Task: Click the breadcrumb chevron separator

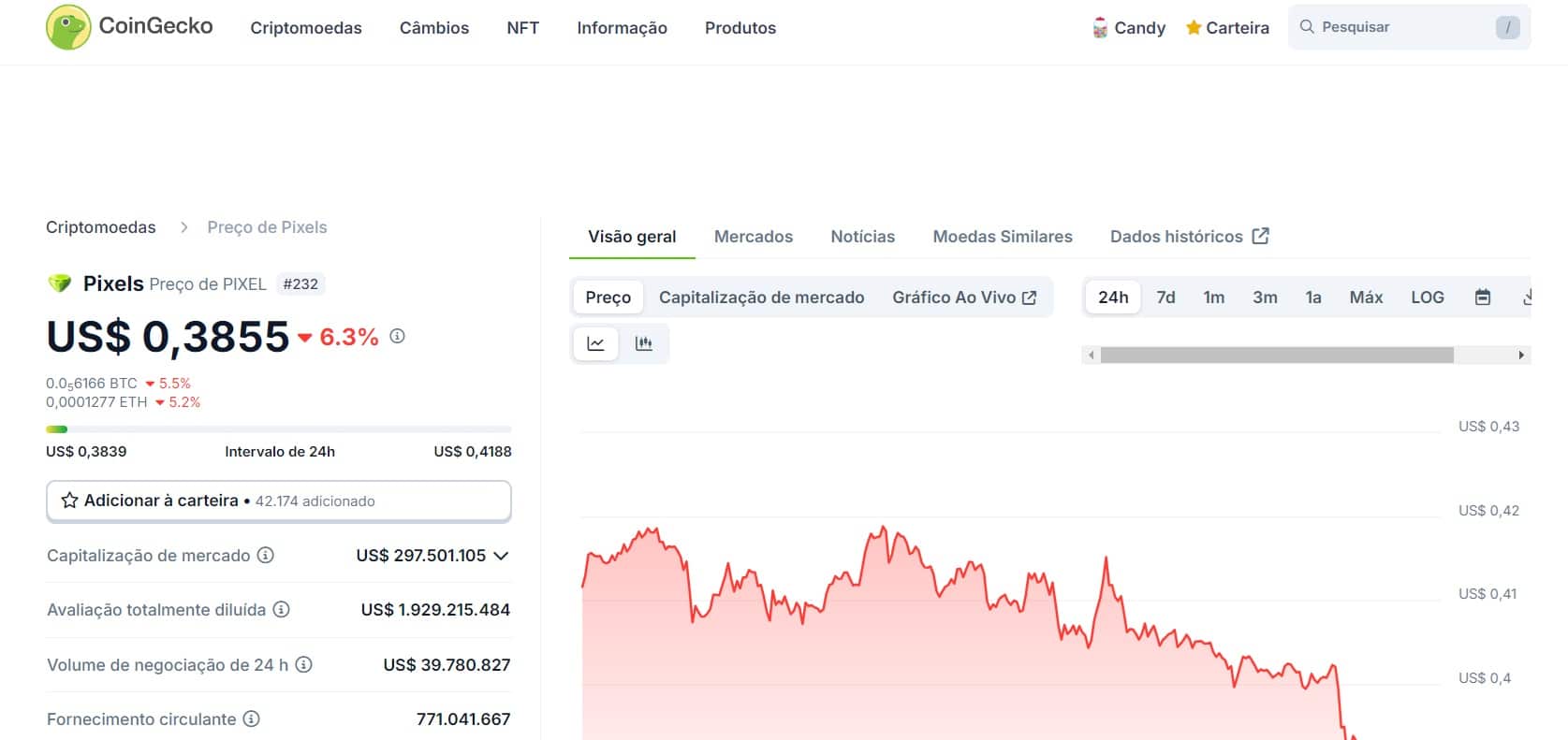Action: tap(183, 227)
